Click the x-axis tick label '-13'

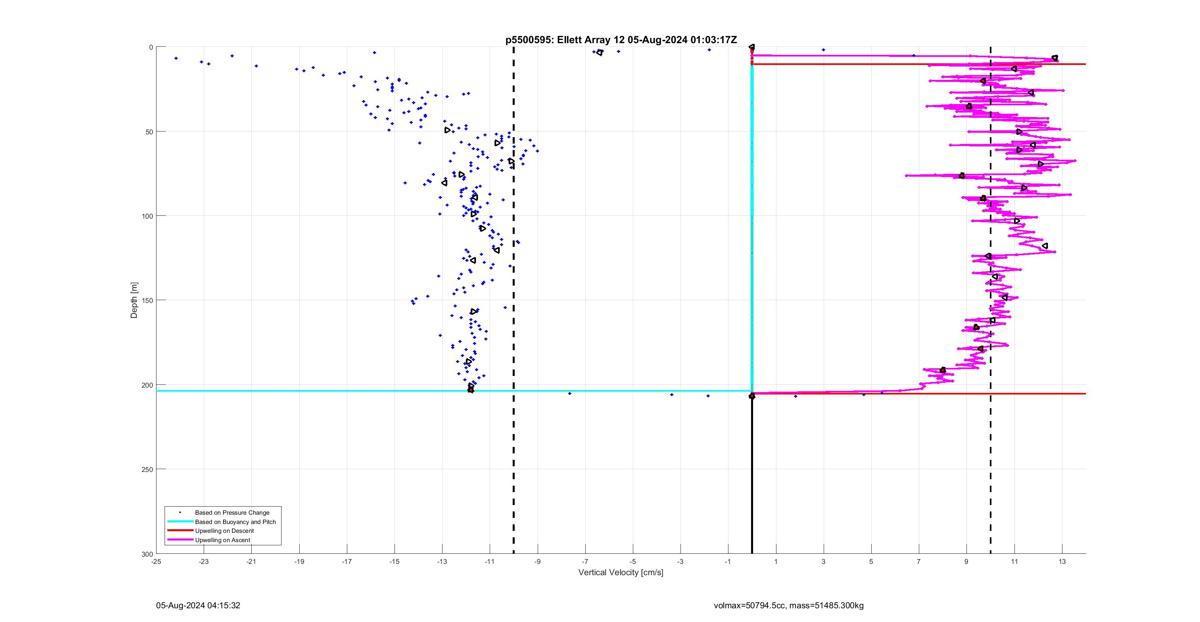click(442, 562)
